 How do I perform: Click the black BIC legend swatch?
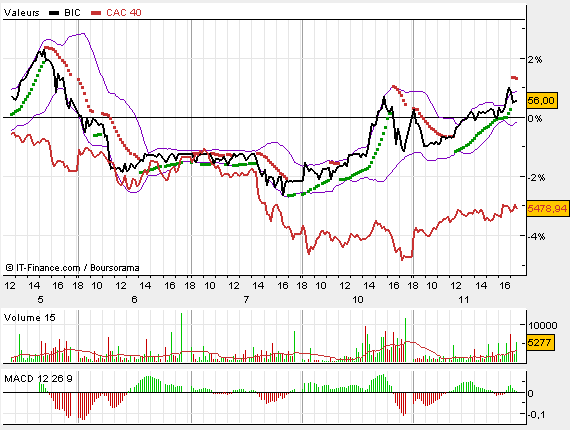[54, 13]
